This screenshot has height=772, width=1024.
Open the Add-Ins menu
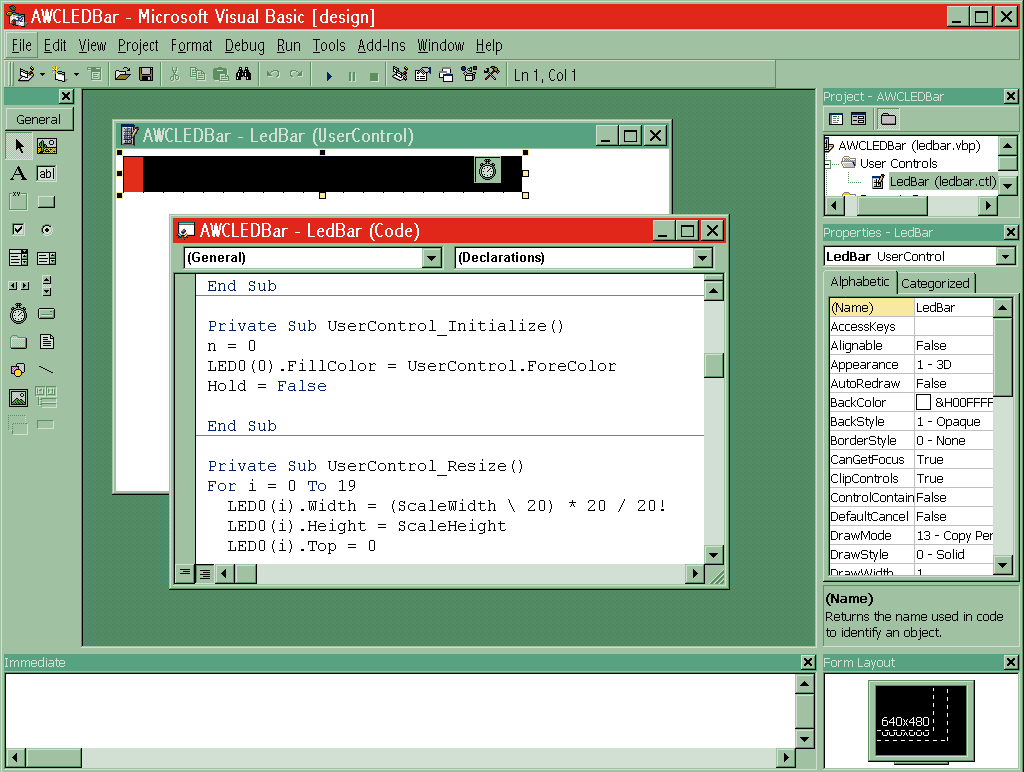pos(382,46)
